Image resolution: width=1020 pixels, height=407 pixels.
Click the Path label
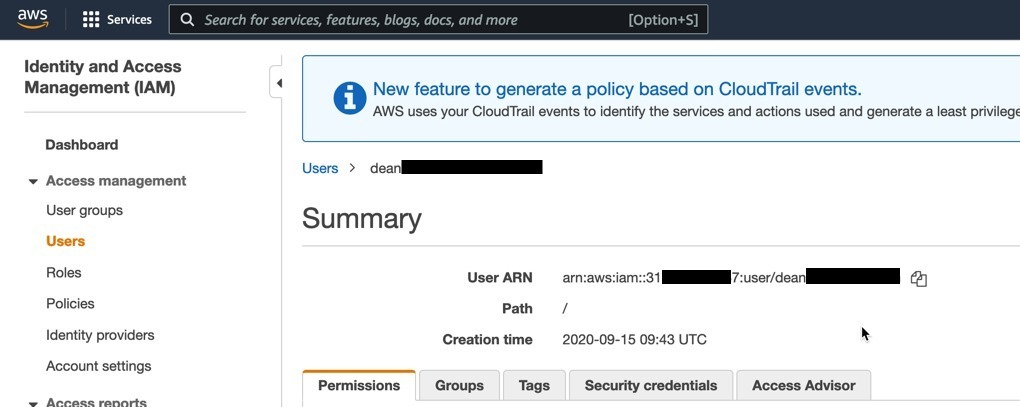pyautogui.click(x=517, y=309)
